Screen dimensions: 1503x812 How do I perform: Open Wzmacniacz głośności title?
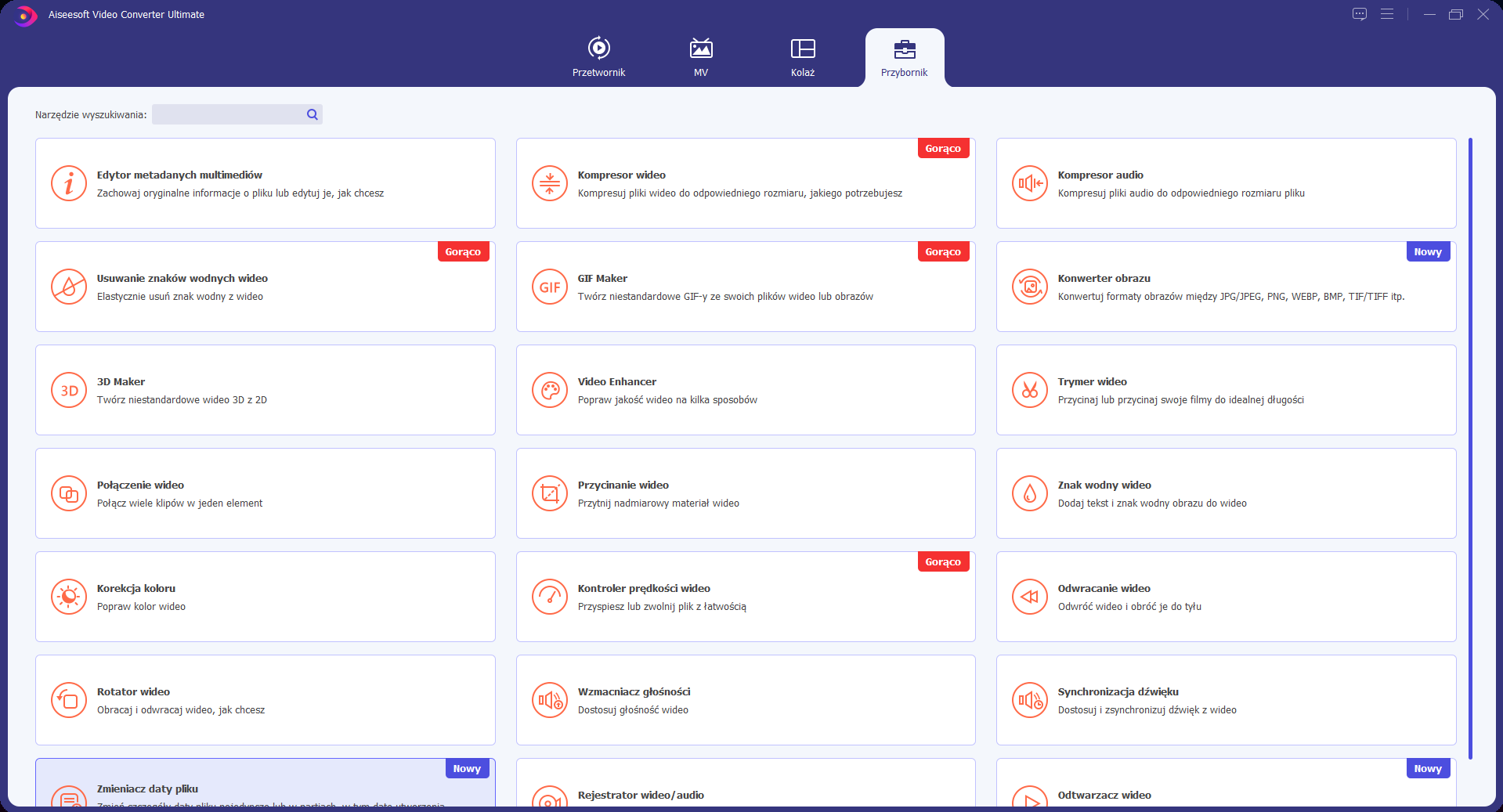point(634,691)
